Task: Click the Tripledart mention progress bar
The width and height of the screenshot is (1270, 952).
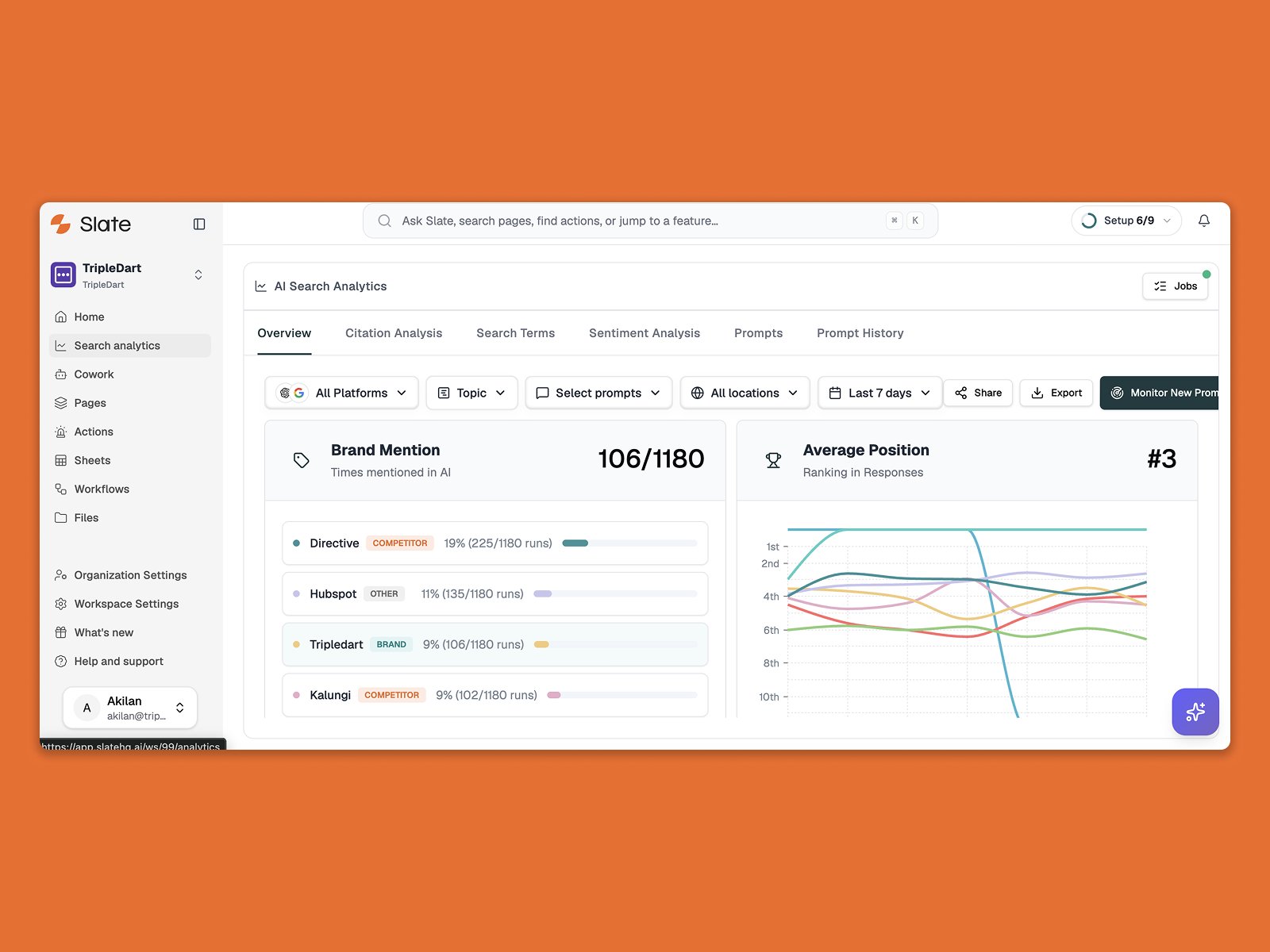Action: tap(616, 645)
